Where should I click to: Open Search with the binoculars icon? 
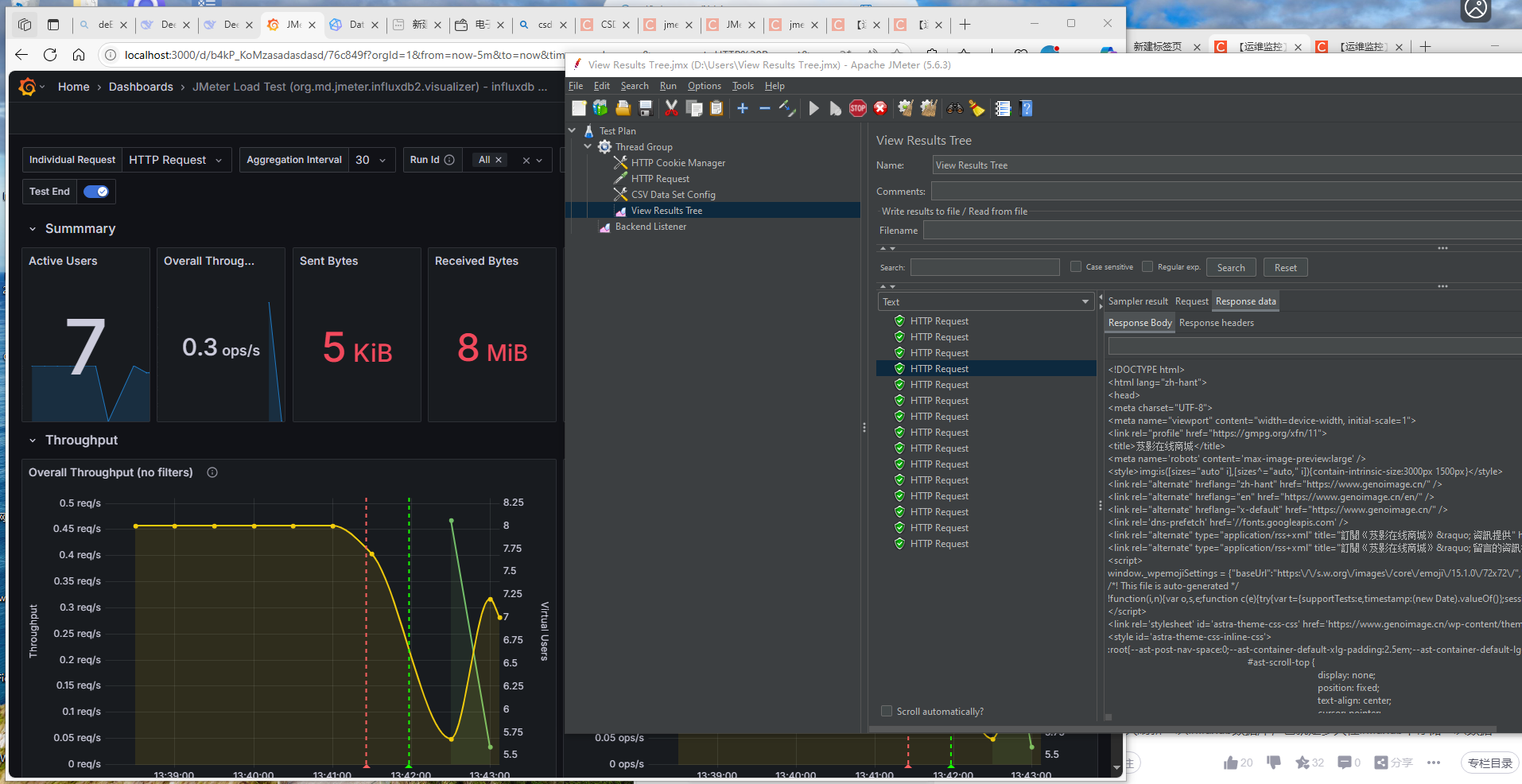[x=955, y=108]
